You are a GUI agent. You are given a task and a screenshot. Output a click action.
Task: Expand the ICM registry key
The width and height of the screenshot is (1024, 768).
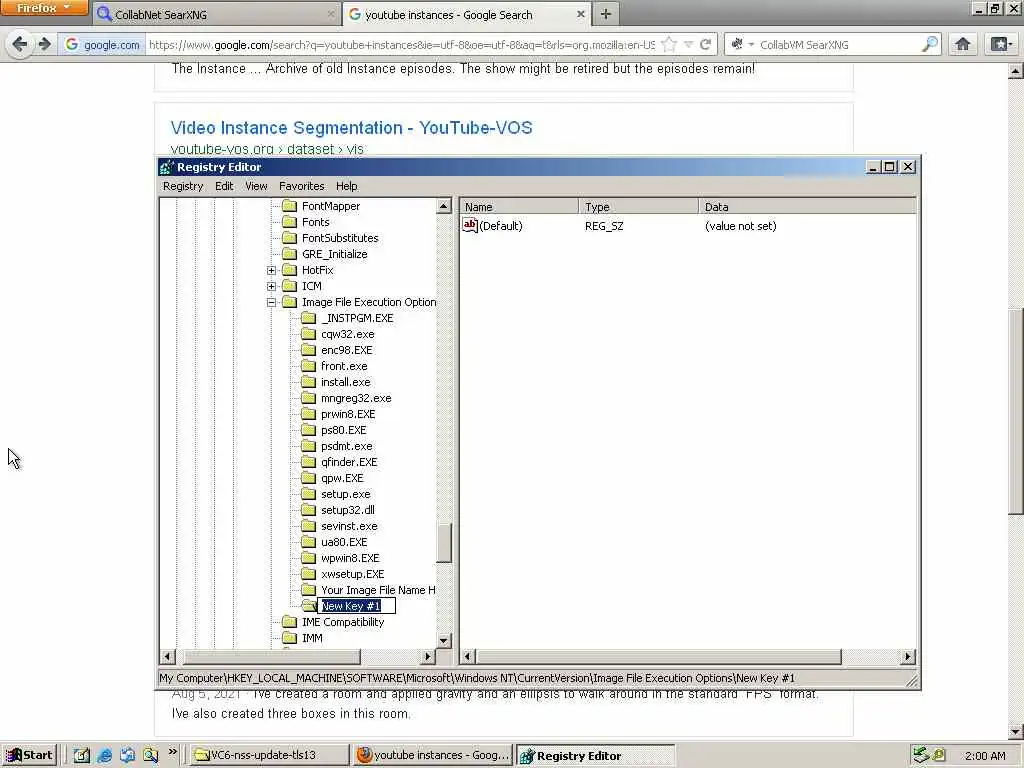click(272, 286)
